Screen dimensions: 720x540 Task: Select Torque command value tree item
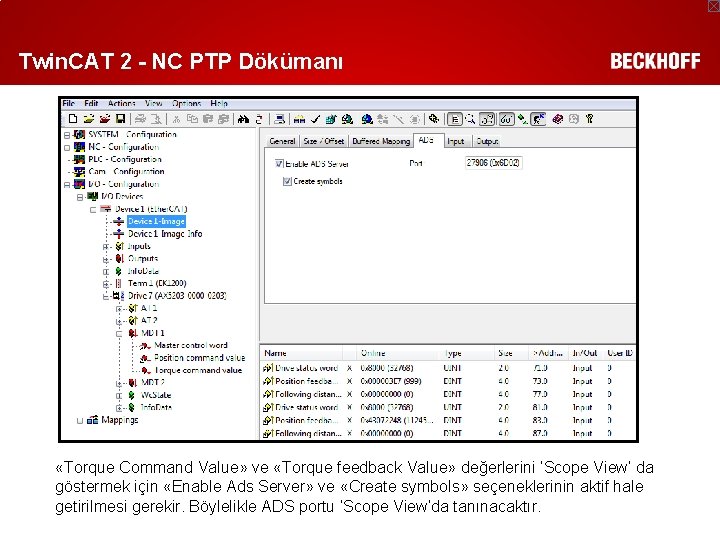198,370
